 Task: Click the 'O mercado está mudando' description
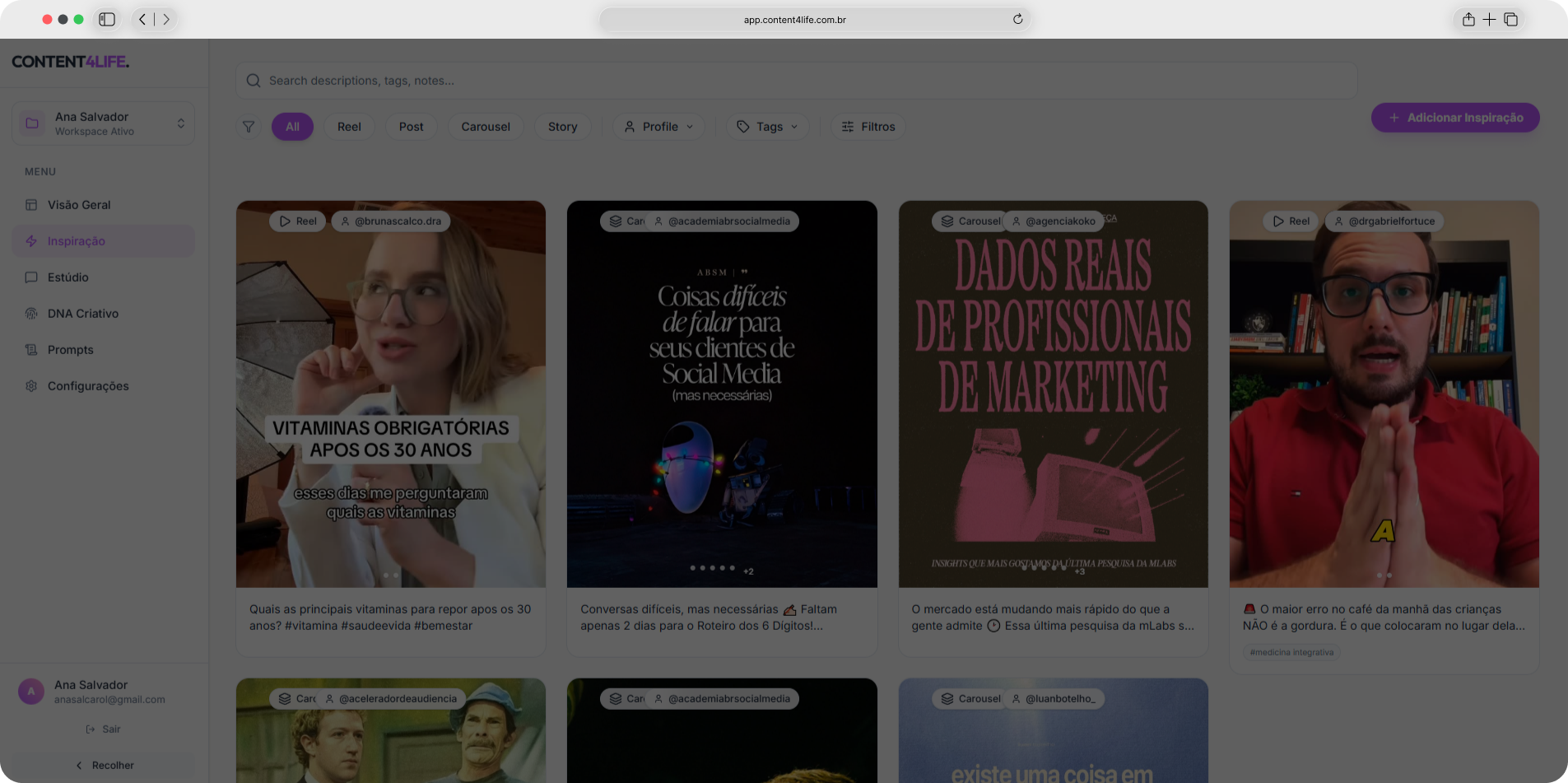(x=1053, y=618)
